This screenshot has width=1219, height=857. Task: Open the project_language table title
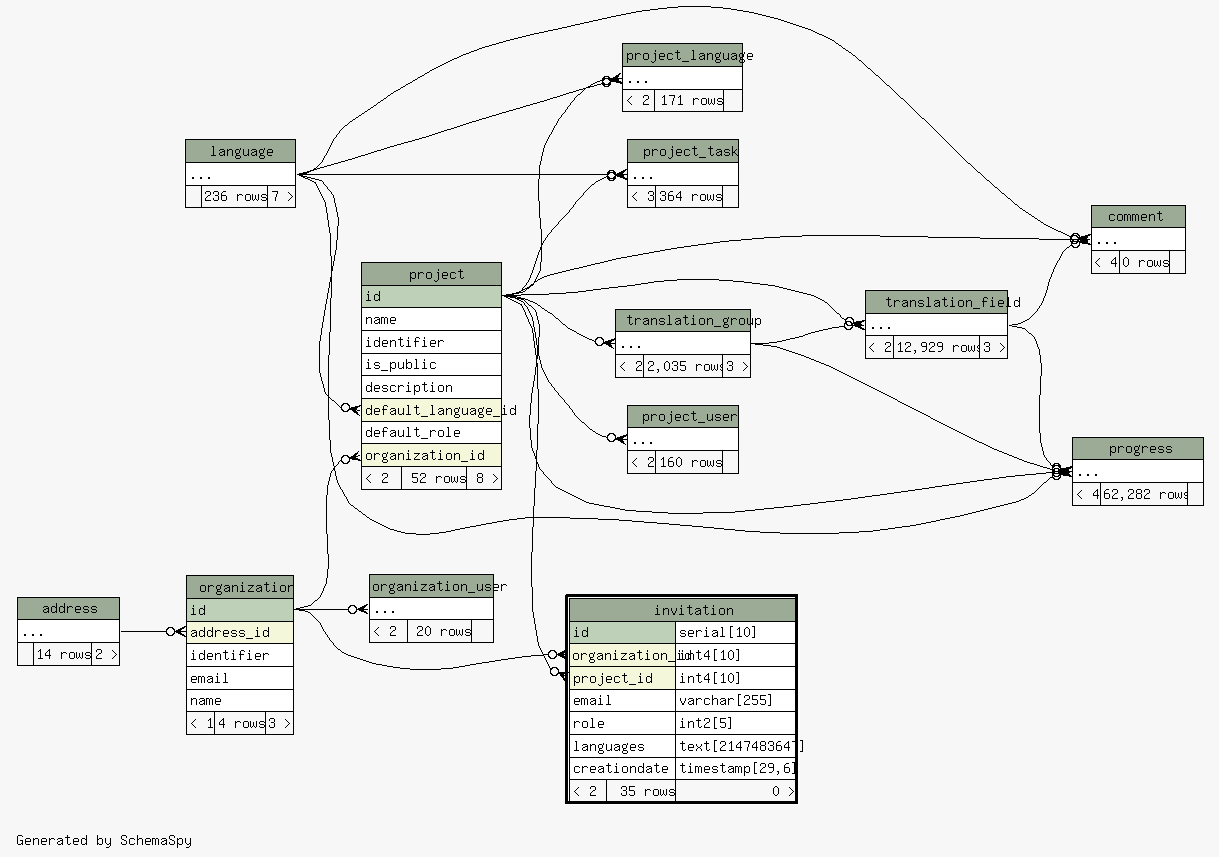(683, 55)
